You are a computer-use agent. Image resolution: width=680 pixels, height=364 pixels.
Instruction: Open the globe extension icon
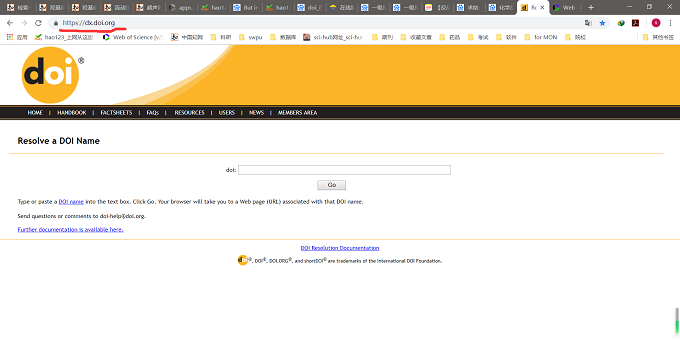pyautogui.click(x=621, y=23)
